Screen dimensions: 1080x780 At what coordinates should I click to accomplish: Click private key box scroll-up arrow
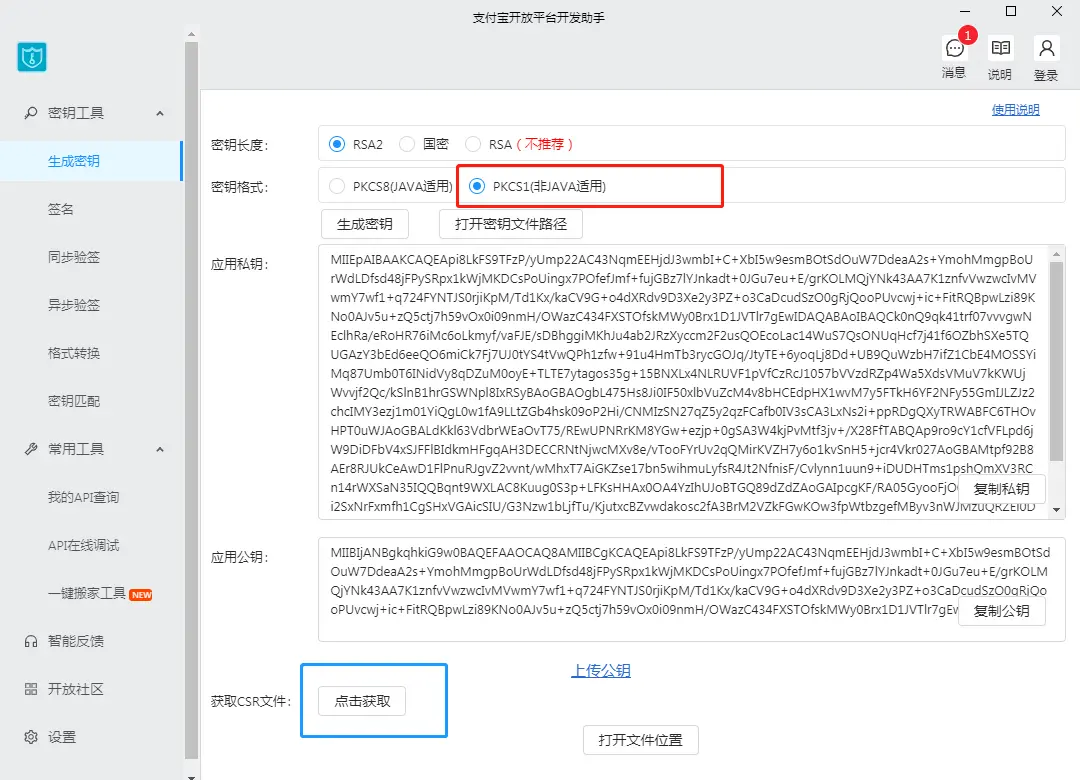(x=1057, y=254)
